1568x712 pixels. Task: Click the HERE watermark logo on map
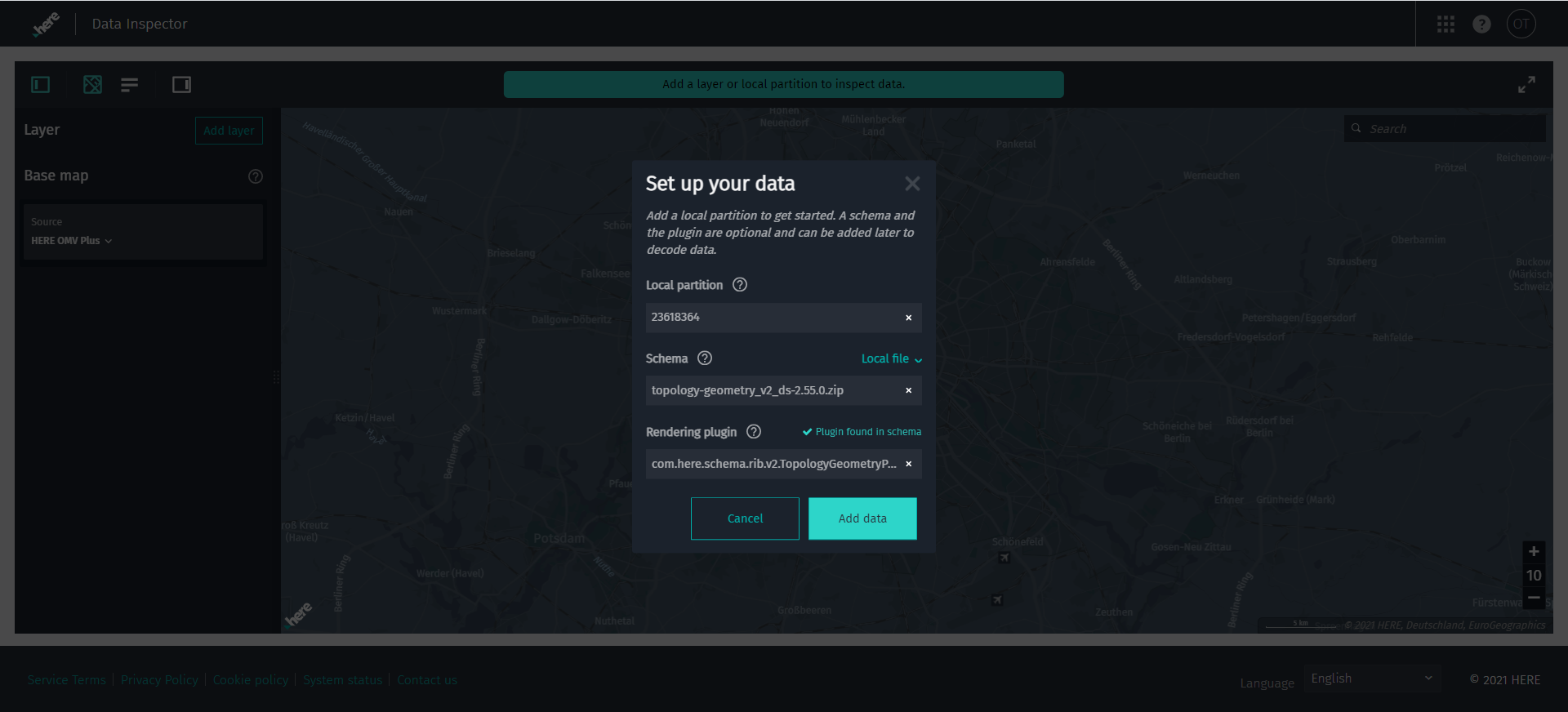(298, 614)
